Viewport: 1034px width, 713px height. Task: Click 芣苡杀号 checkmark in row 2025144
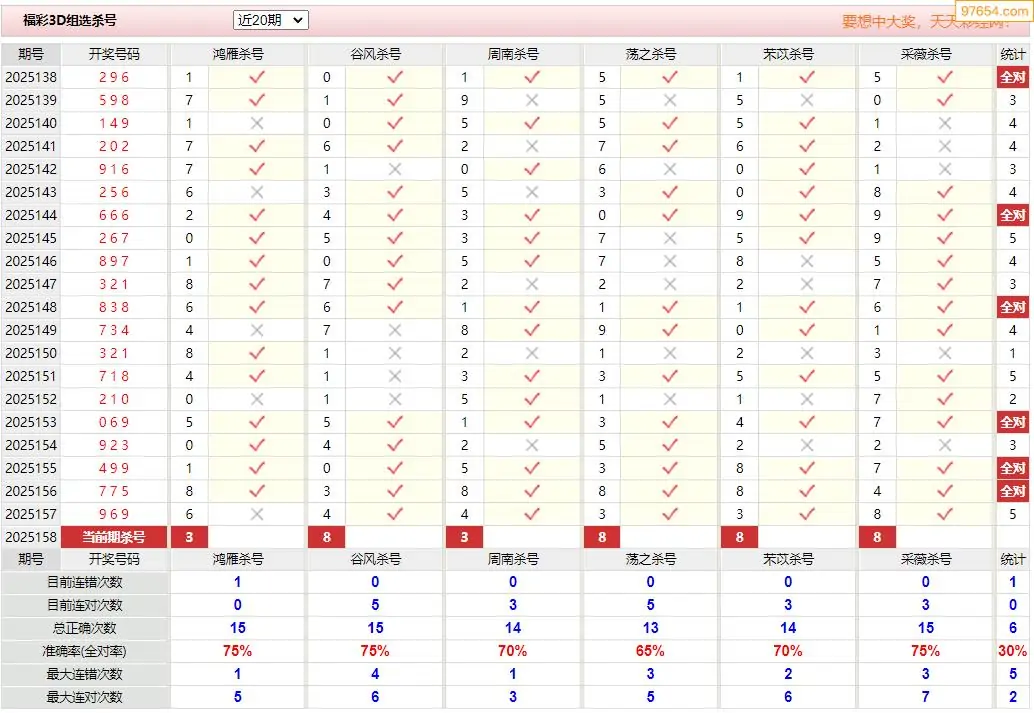[807, 215]
